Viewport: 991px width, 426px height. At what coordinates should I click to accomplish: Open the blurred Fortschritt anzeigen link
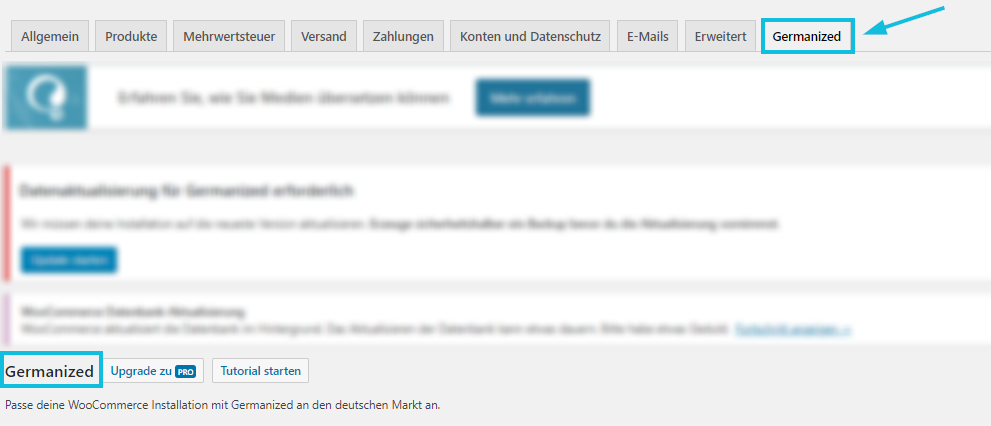click(x=793, y=329)
